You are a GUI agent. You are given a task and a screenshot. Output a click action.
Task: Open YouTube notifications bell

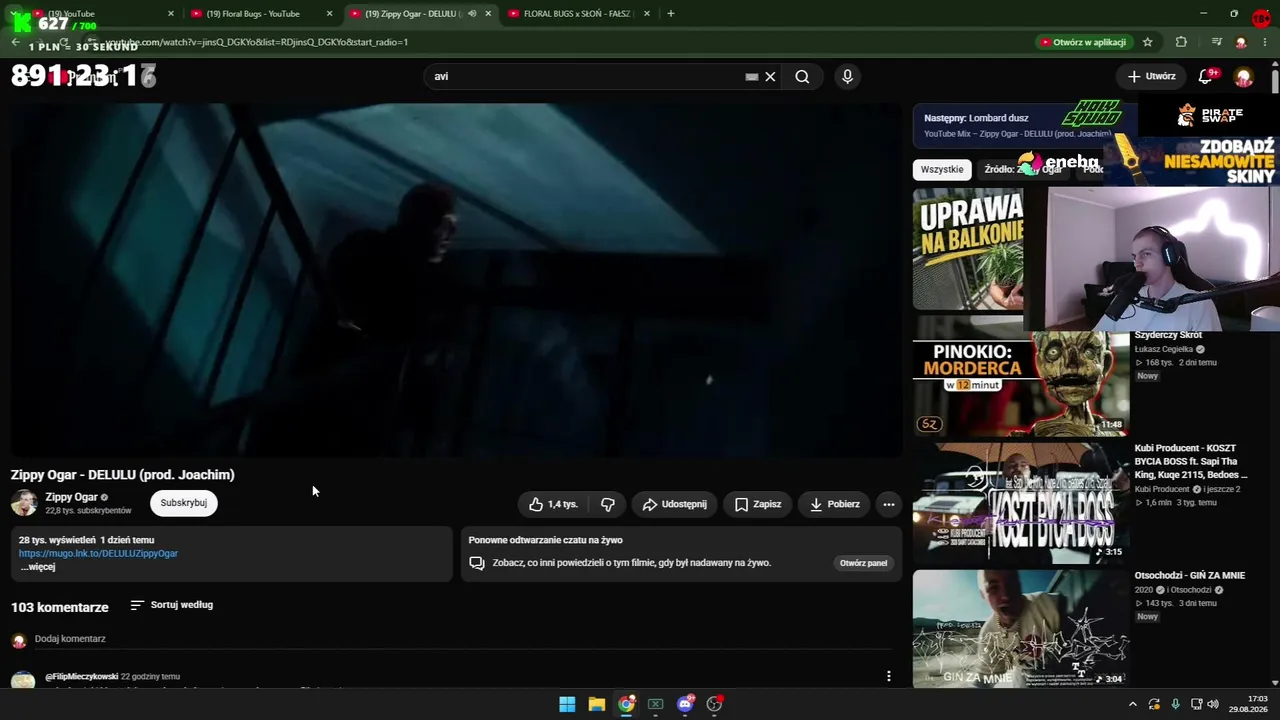[x=1206, y=76]
